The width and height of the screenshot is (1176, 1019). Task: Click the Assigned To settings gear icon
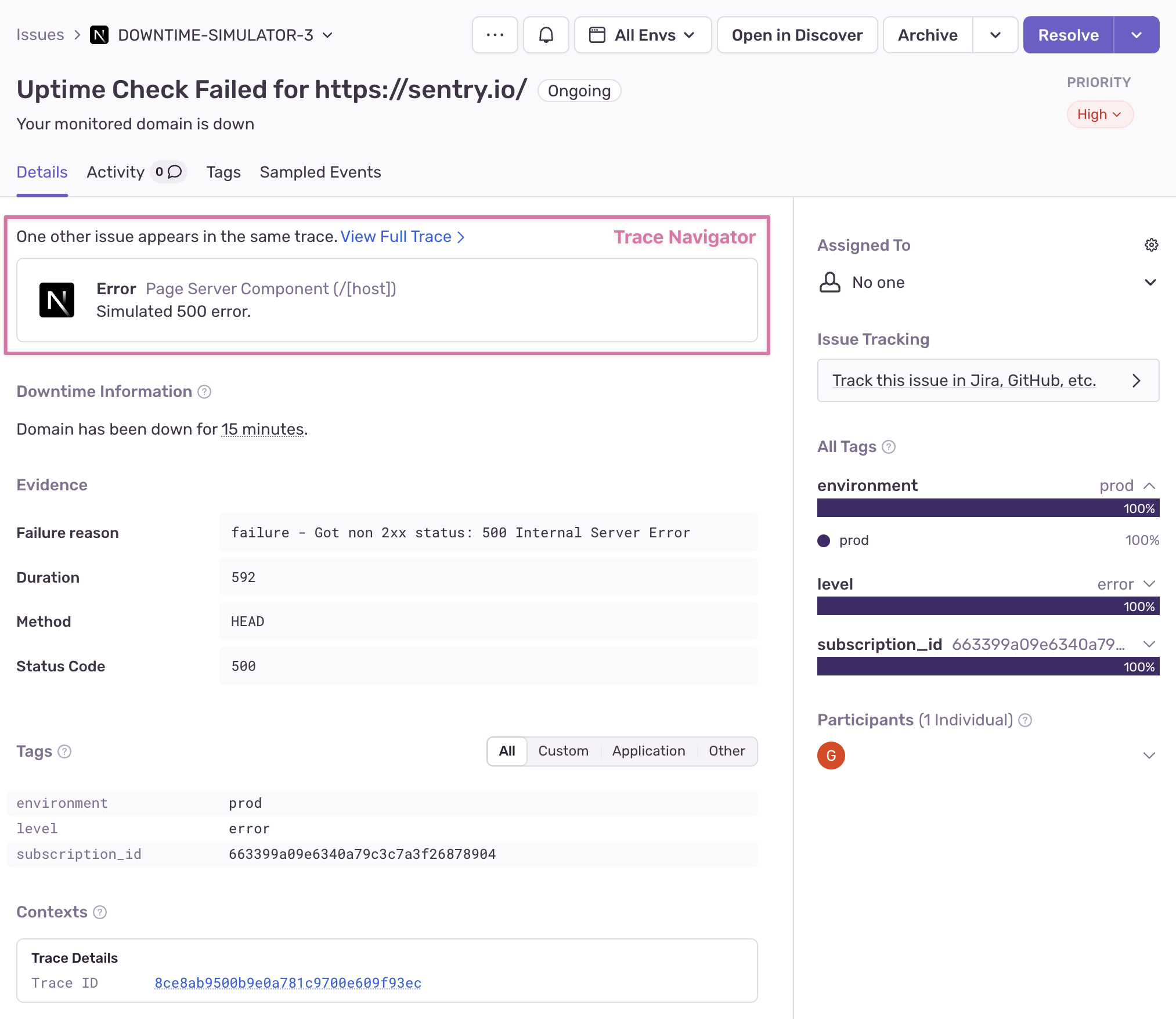coord(1151,245)
